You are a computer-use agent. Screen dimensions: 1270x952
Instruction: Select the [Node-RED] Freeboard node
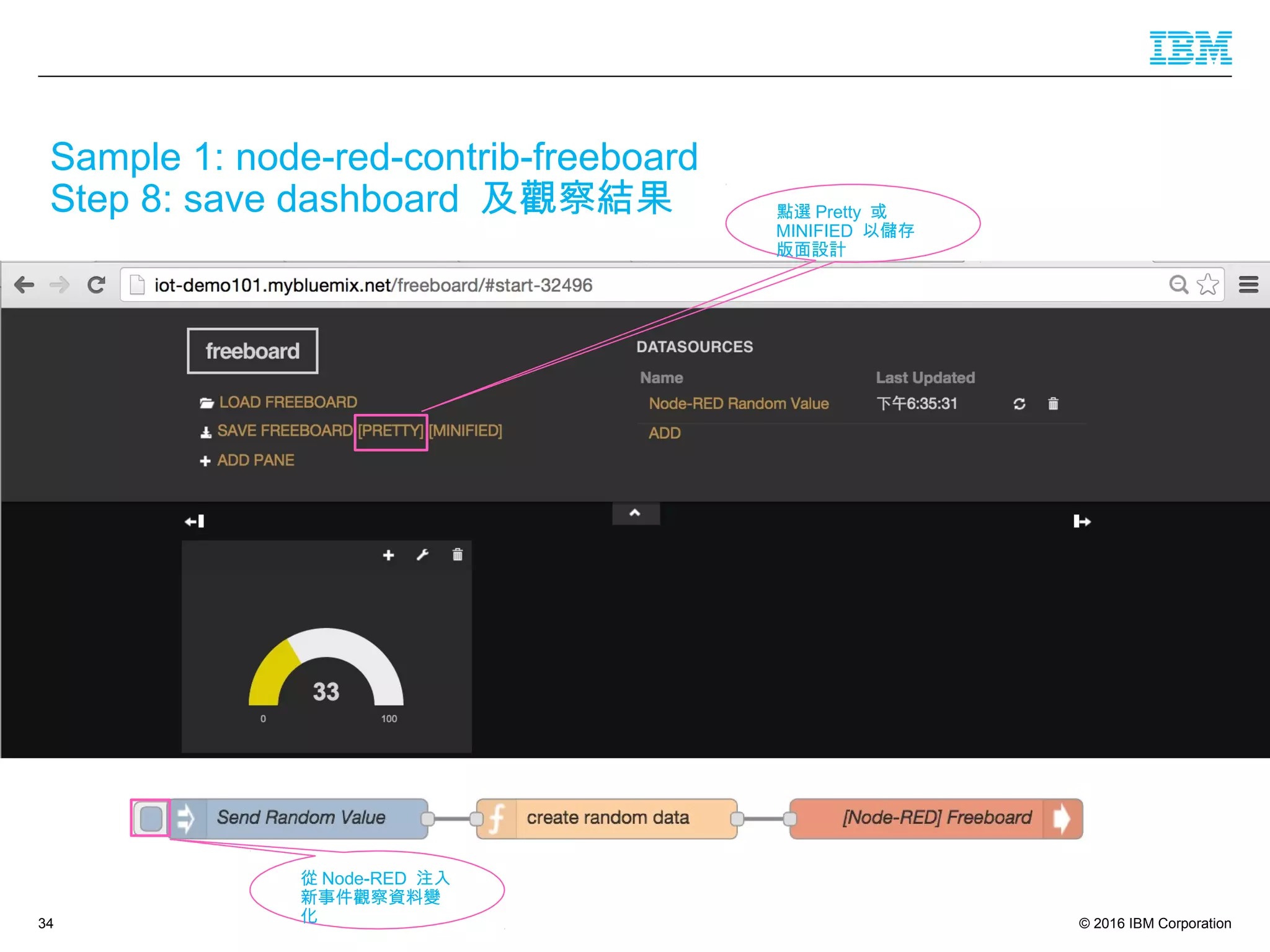click(936, 818)
